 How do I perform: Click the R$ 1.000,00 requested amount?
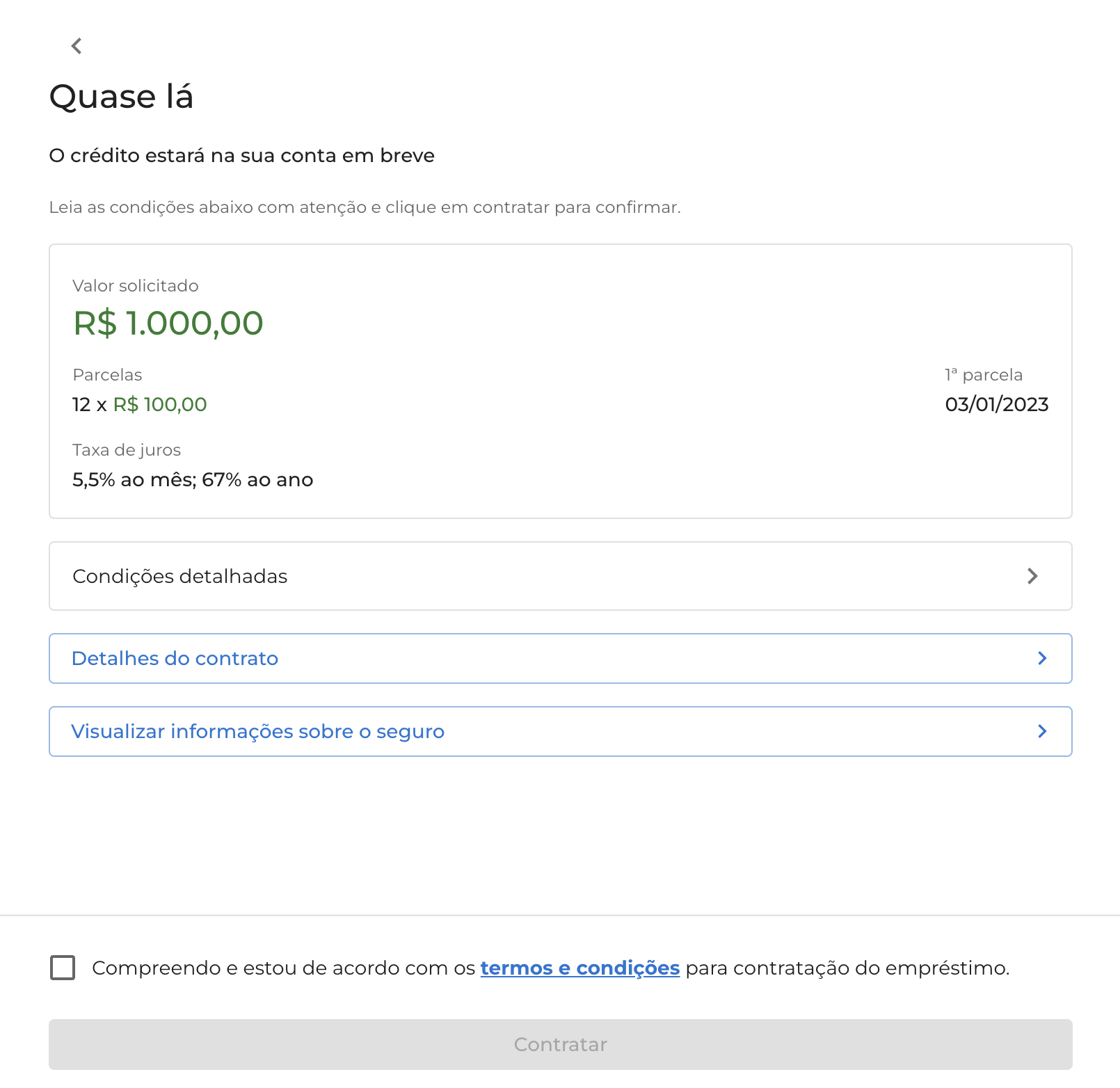168,323
